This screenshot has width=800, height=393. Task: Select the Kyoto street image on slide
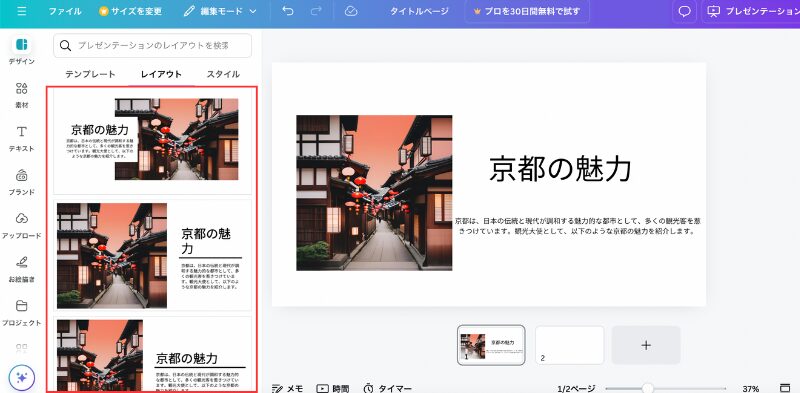(x=374, y=192)
